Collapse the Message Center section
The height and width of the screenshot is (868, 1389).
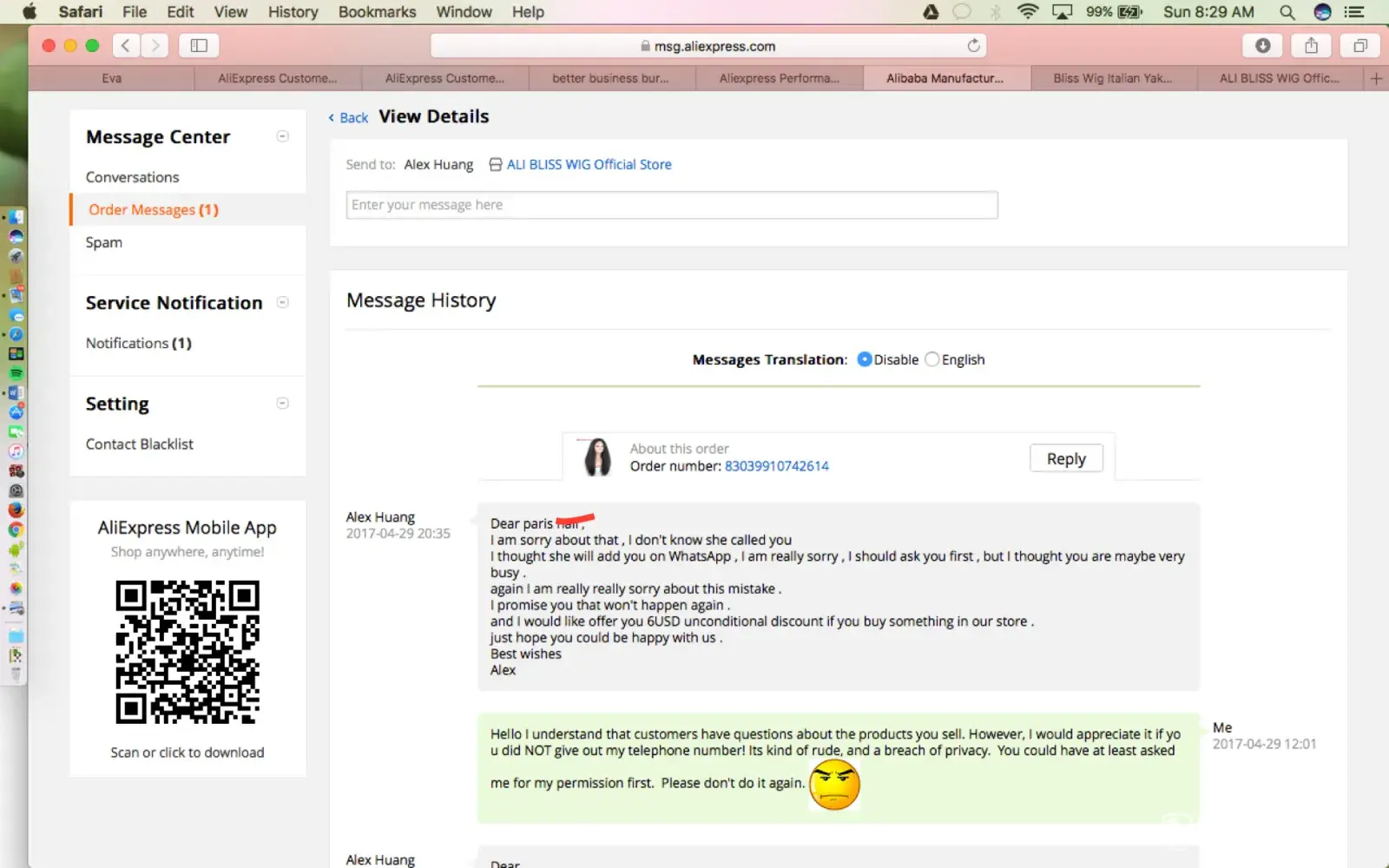point(282,136)
